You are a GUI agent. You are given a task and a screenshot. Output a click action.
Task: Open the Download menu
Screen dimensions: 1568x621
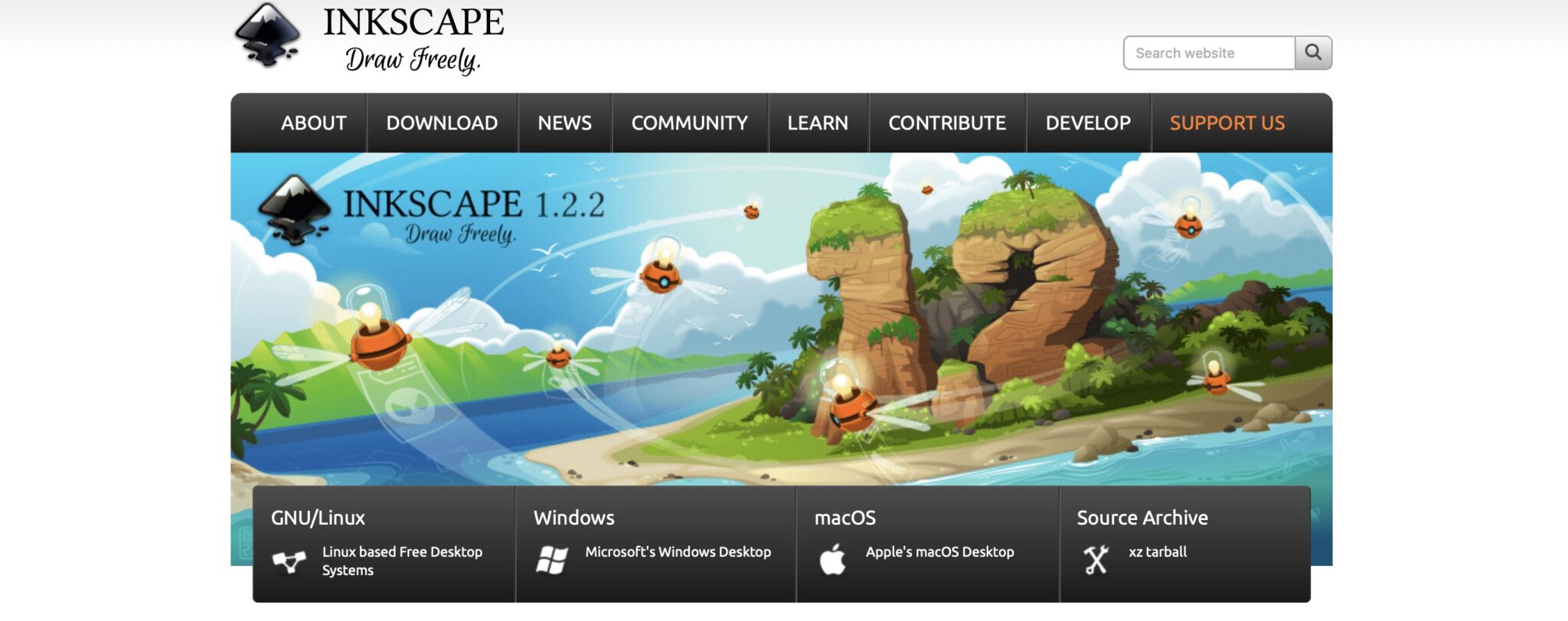point(442,123)
